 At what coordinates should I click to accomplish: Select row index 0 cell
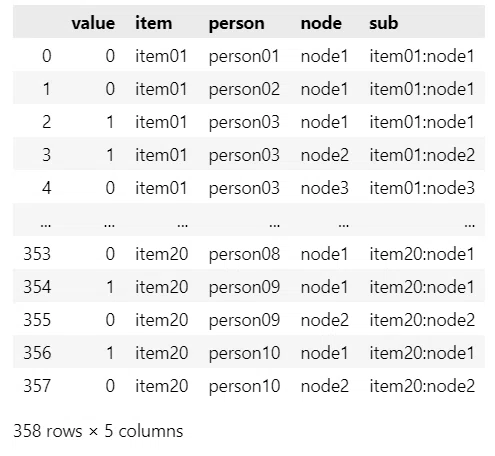[47, 56]
